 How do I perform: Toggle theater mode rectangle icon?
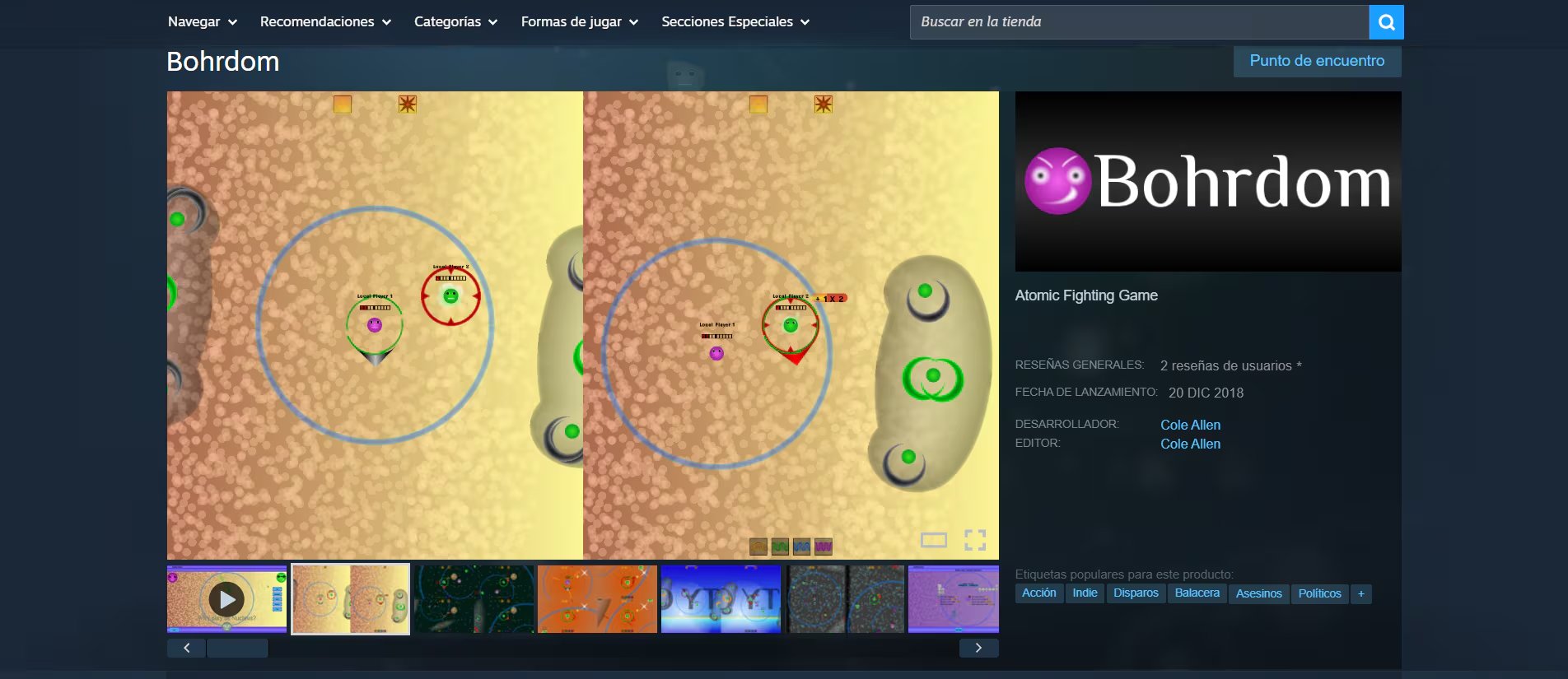[x=934, y=540]
